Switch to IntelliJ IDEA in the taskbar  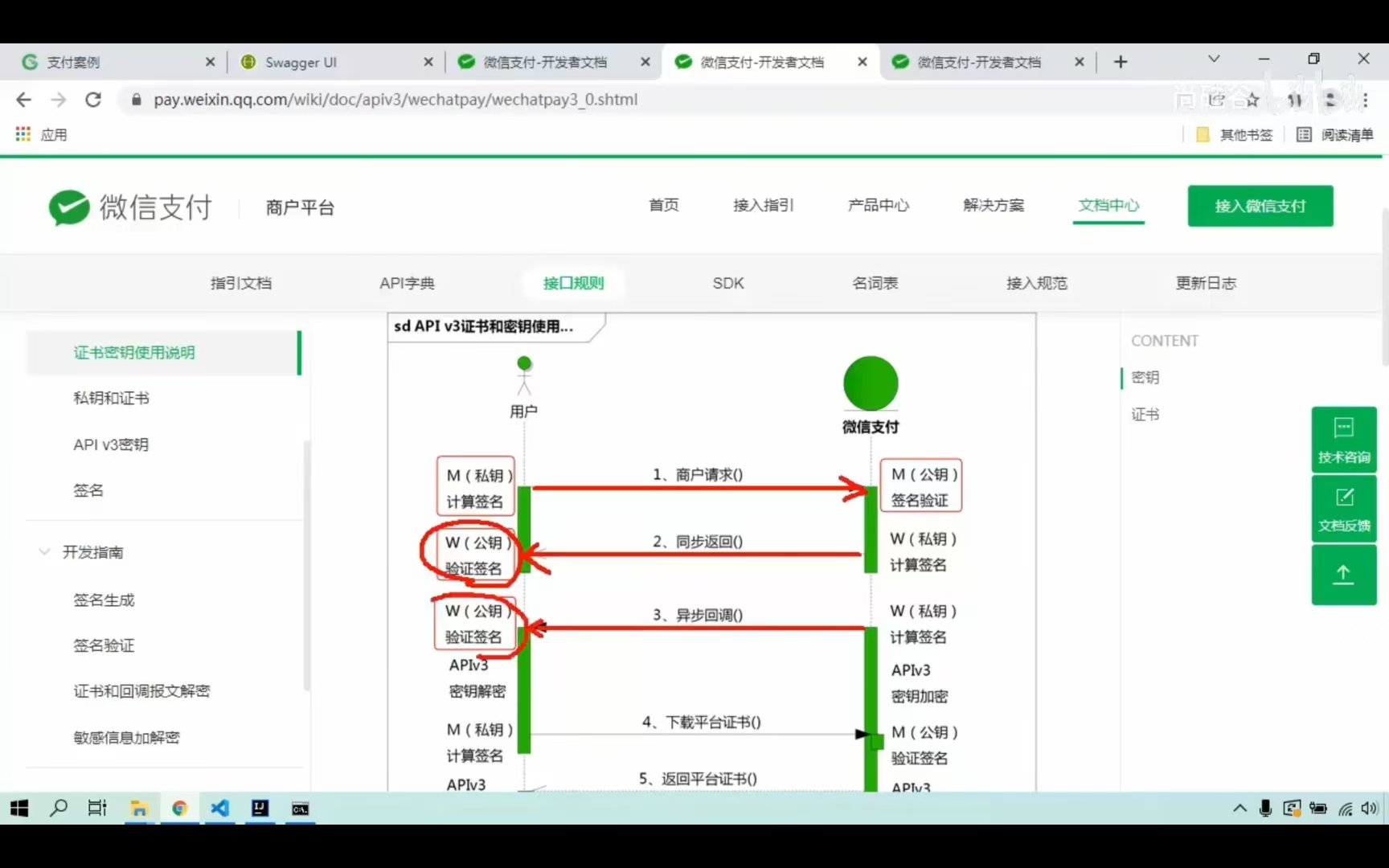(x=260, y=809)
